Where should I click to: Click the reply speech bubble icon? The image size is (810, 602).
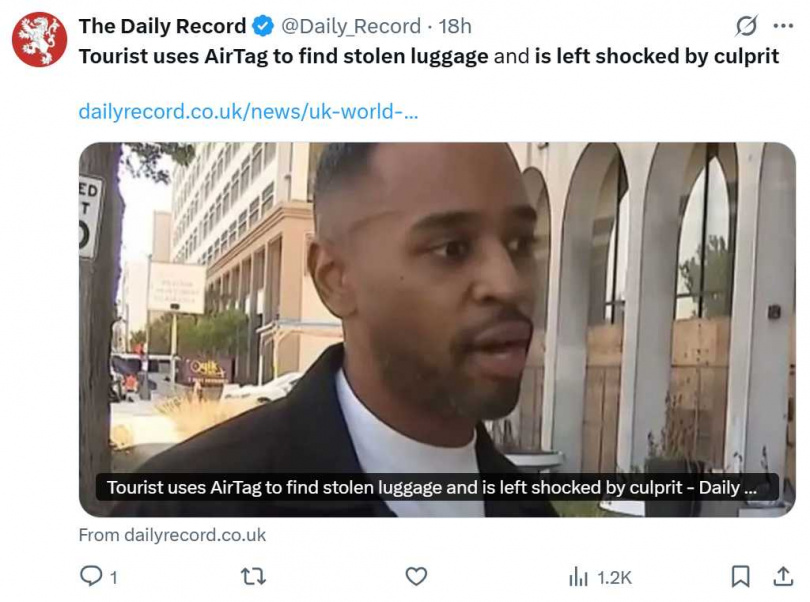[91, 576]
